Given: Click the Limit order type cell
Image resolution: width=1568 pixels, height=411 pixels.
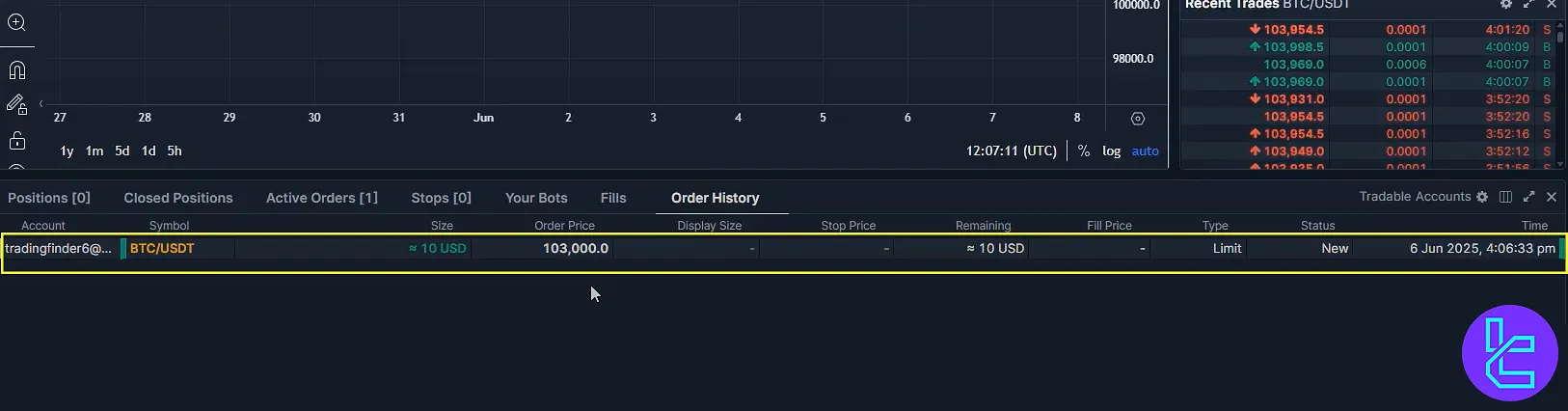Looking at the screenshot, I should click(x=1228, y=248).
